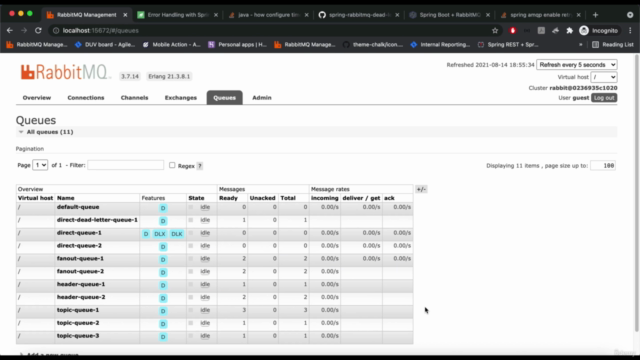Open the default-queue link

pos(78,207)
